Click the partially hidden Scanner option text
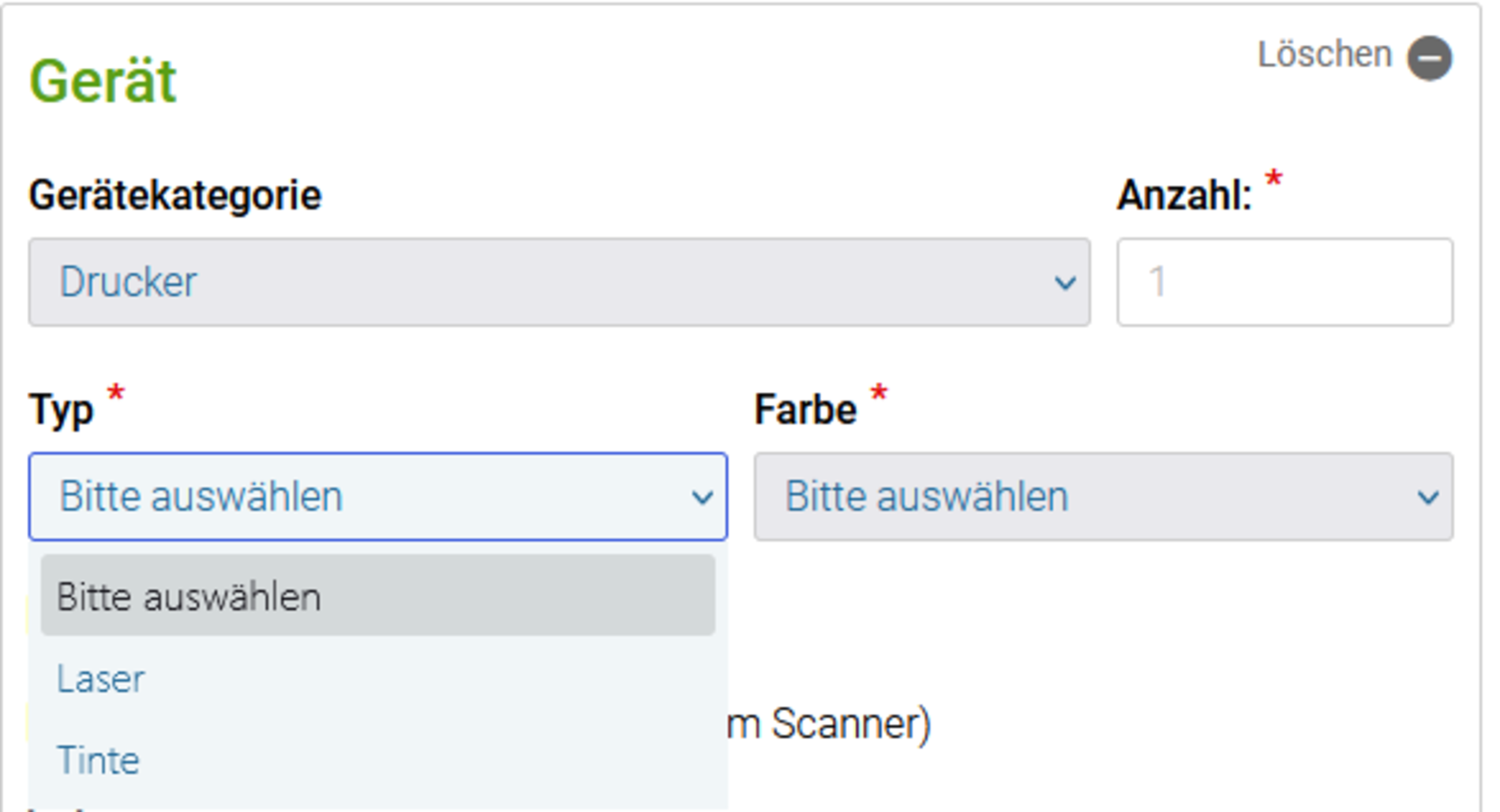 tap(829, 724)
